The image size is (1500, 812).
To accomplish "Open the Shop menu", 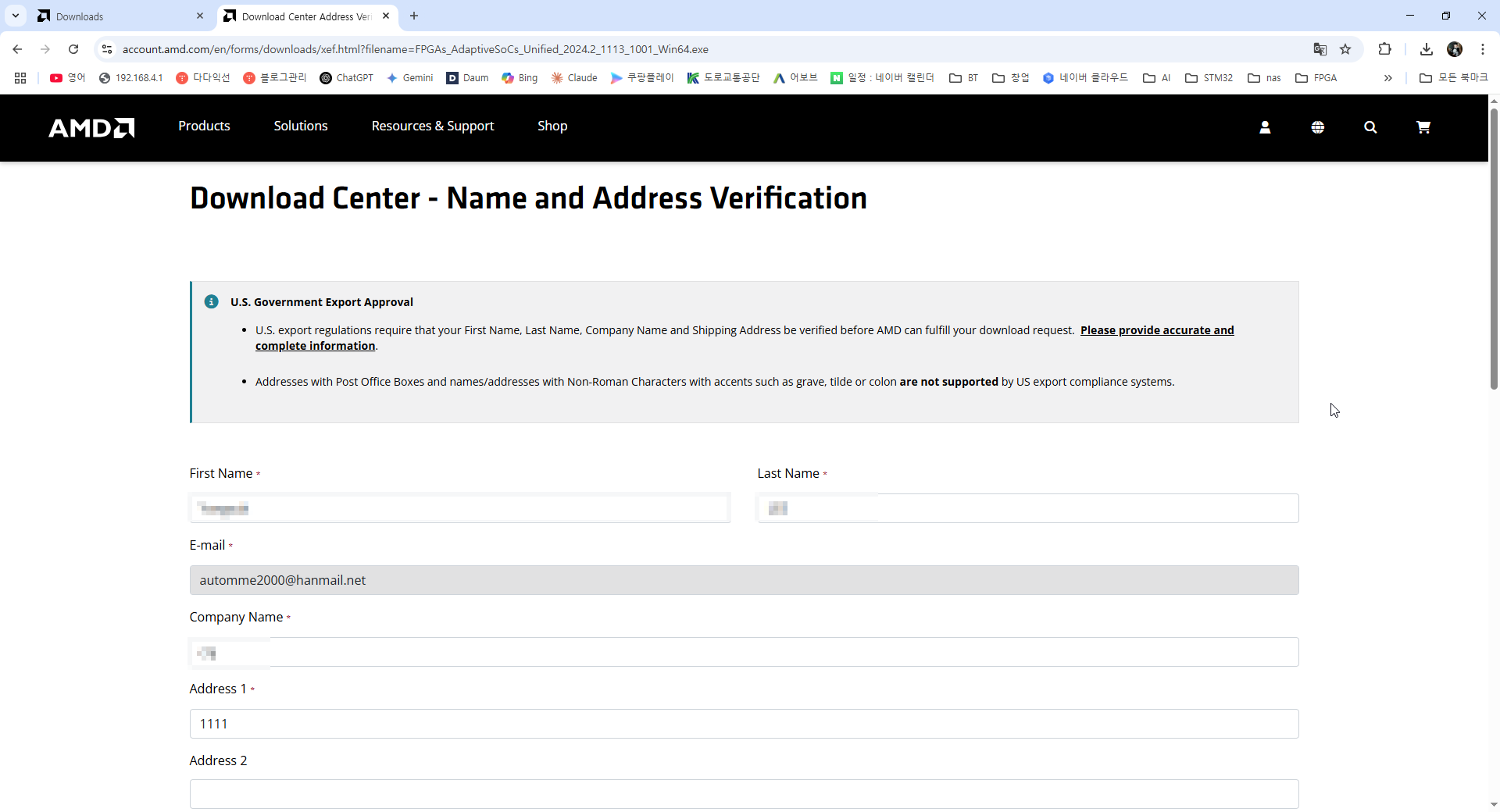I will (552, 126).
